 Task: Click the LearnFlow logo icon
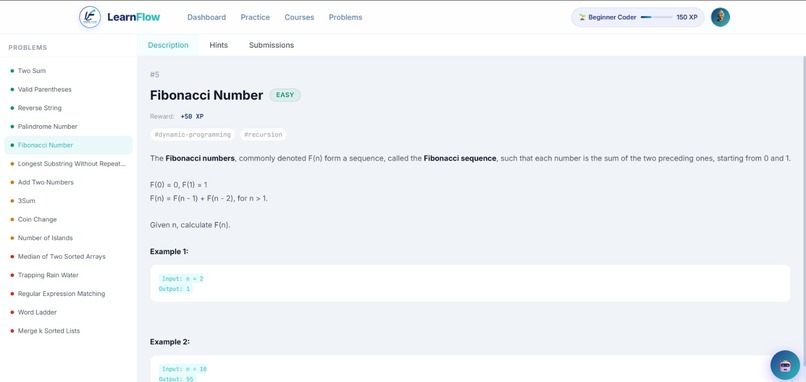click(x=90, y=17)
